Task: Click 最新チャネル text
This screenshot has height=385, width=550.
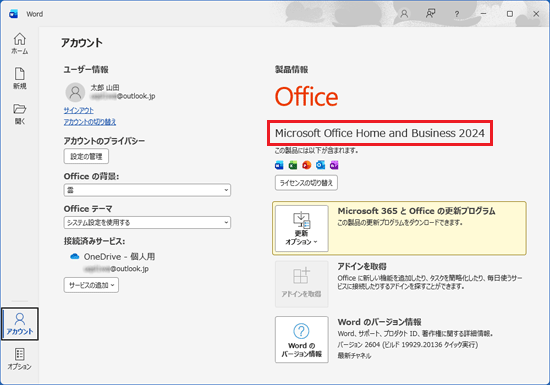Action: click(354, 356)
